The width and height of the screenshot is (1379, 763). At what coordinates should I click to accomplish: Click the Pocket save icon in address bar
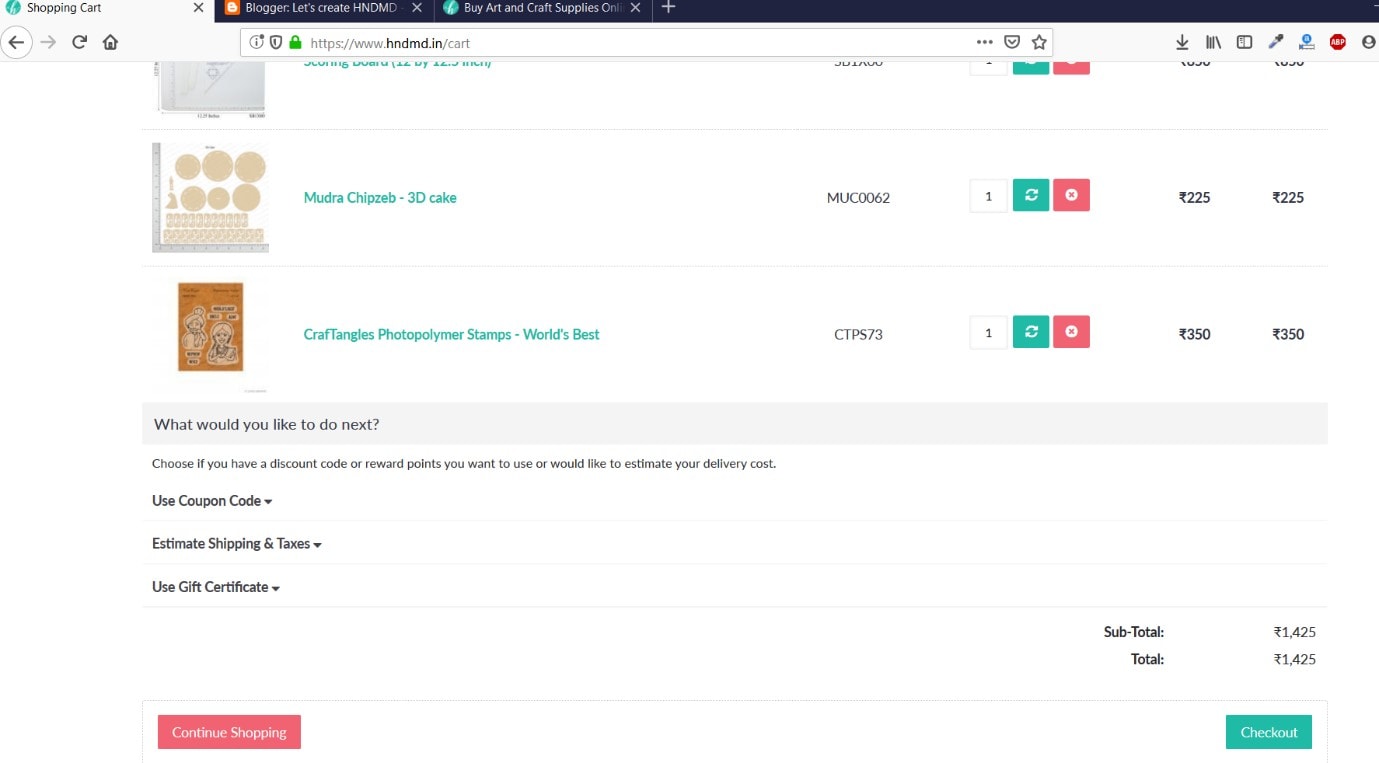(x=1012, y=42)
